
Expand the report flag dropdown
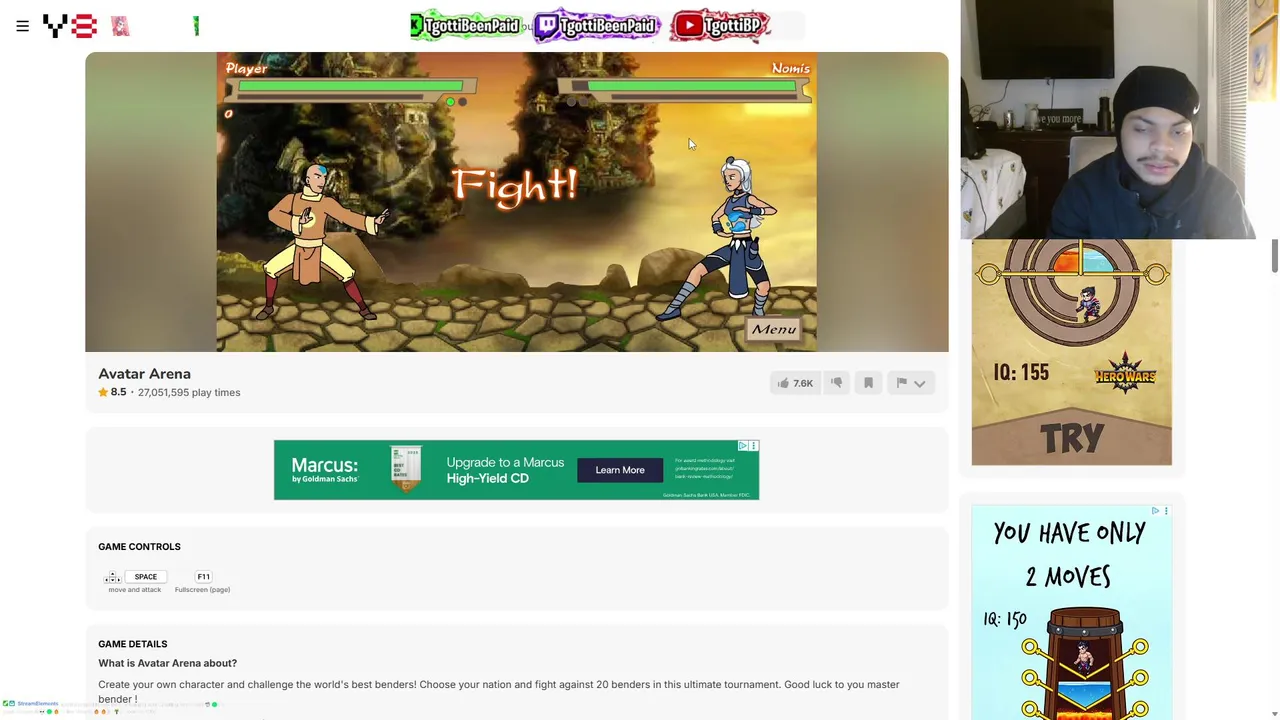click(x=911, y=383)
